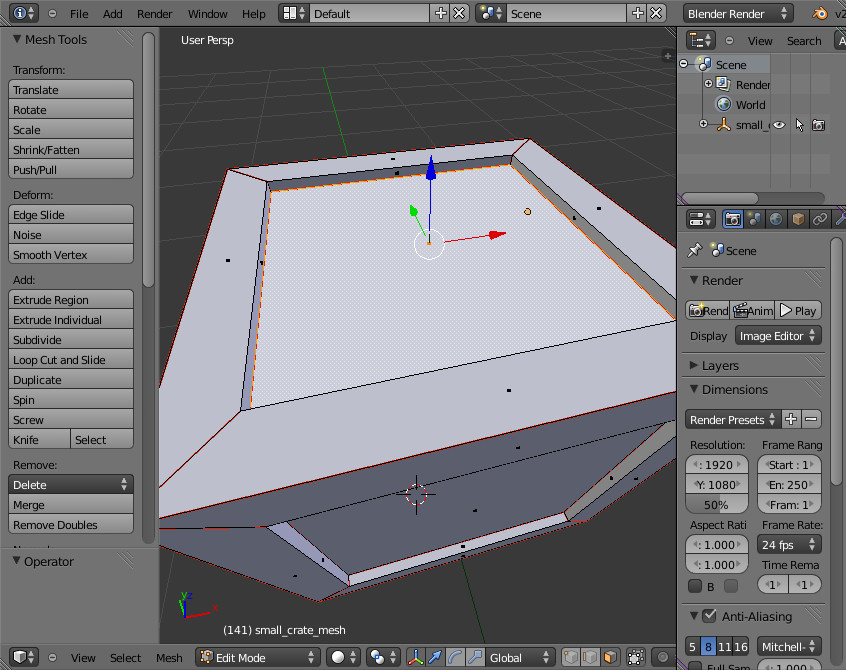The height and width of the screenshot is (670, 846).
Task: Click the screen layout browse icon
Action: click(294, 13)
